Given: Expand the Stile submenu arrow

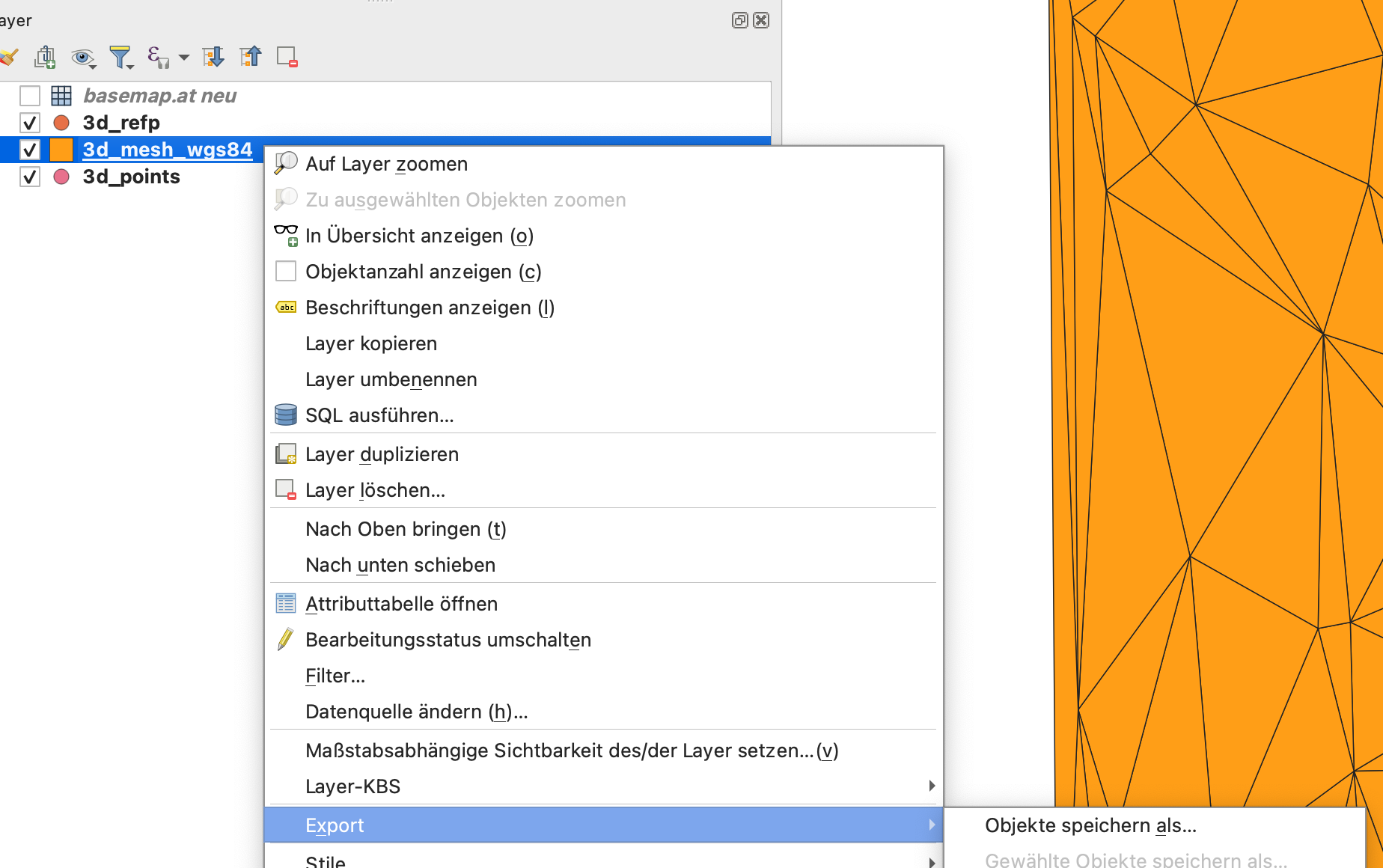Looking at the screenshot, I should pos(932,862).
